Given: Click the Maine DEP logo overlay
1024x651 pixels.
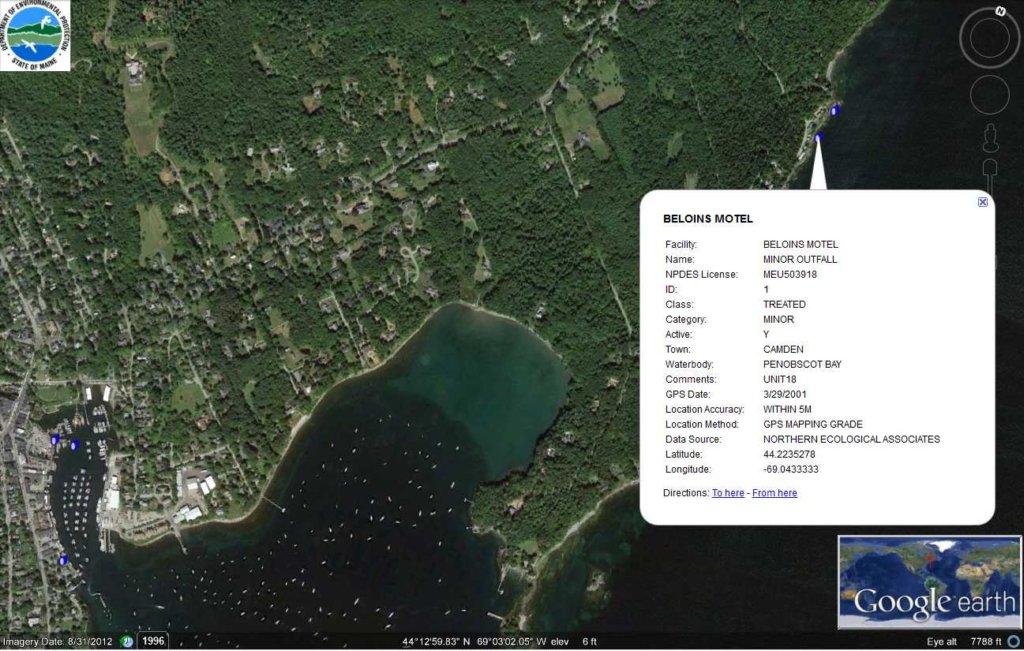Looking at the screenshot, I should point(35,35).
